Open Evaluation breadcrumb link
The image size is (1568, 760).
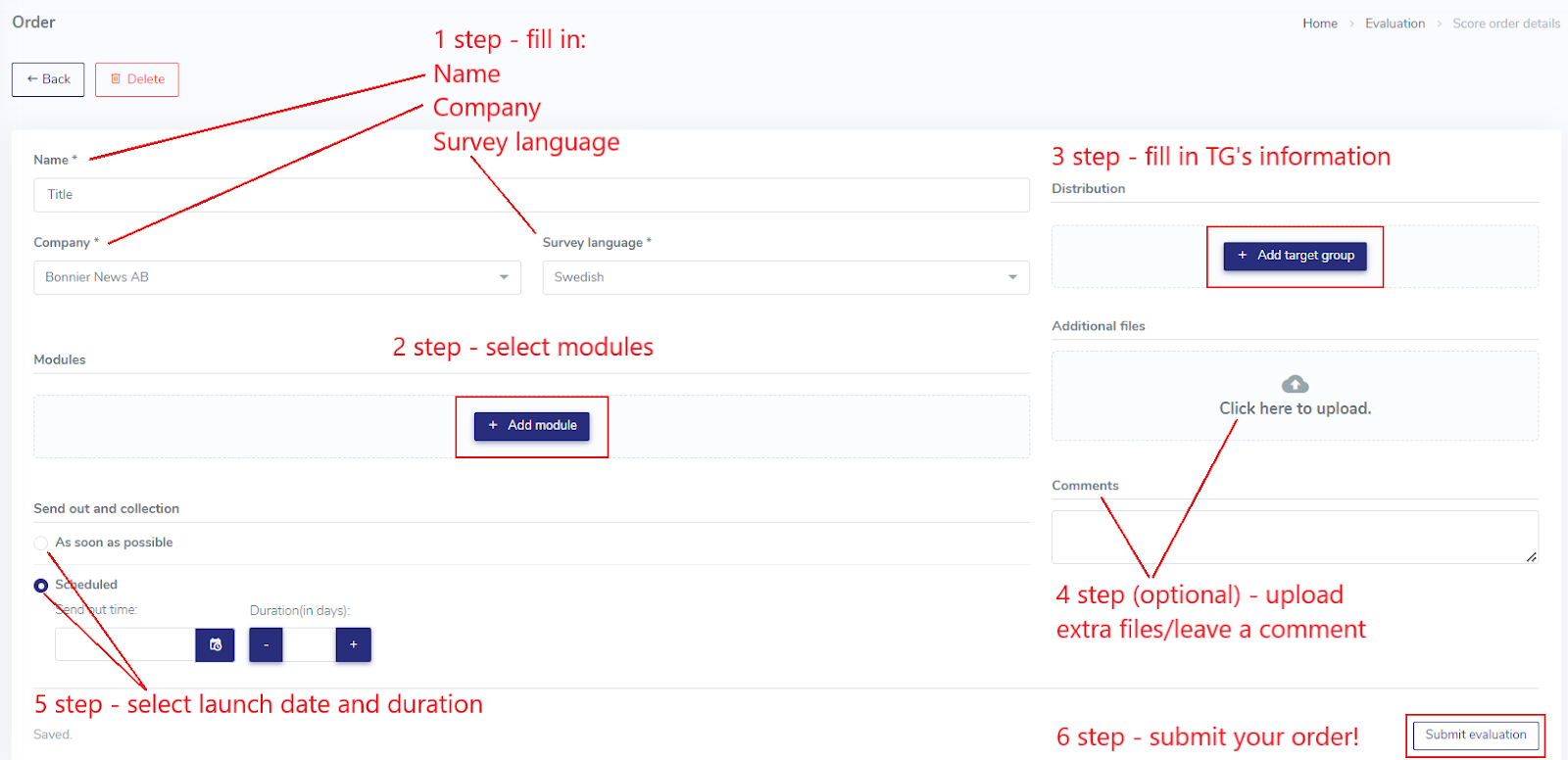[x=1395, y=24]
